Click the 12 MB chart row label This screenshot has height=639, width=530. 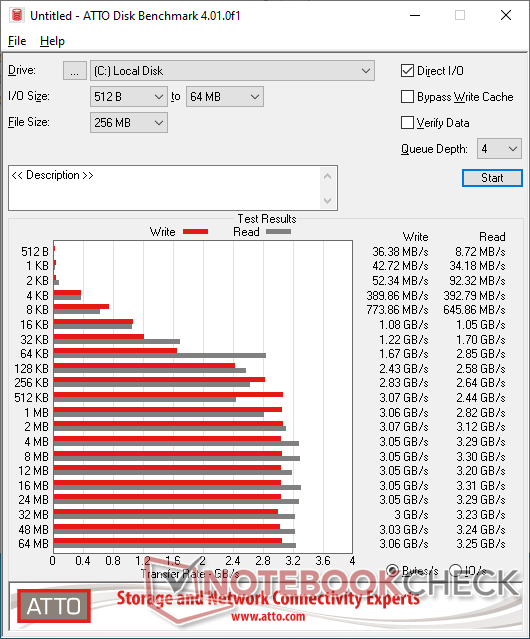(33, 471)
